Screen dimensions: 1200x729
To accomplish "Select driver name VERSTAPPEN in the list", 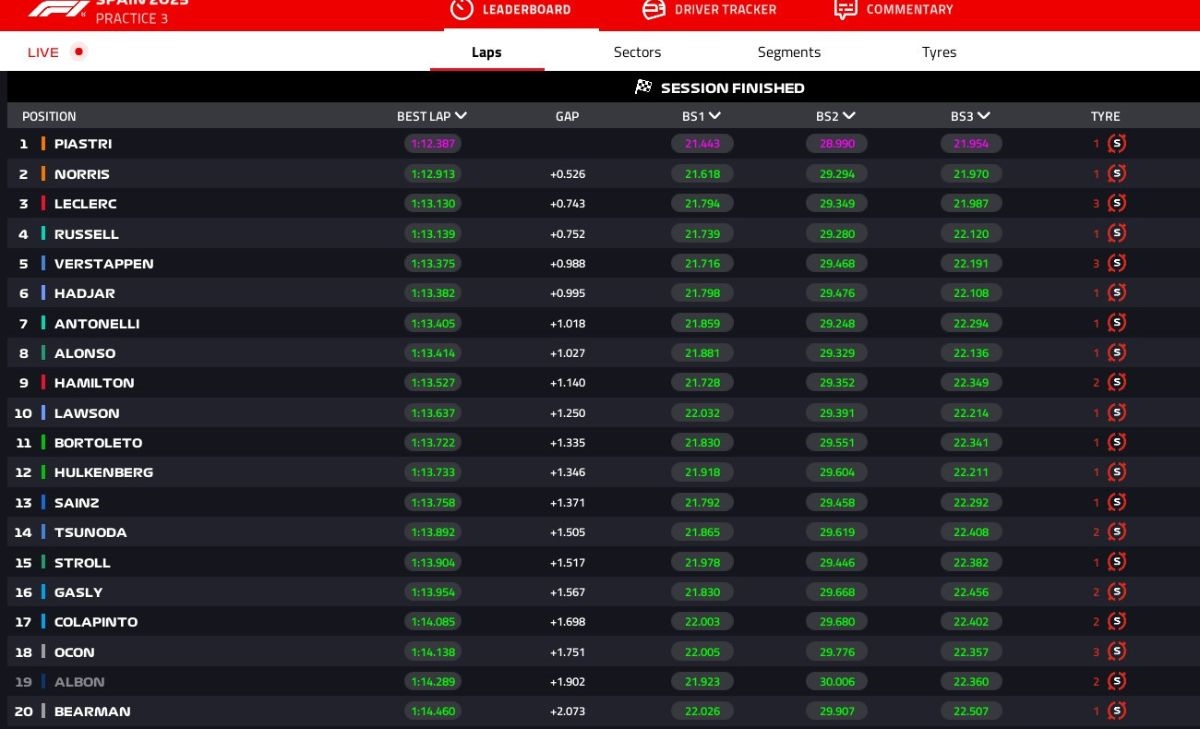I will click(104, 264).
